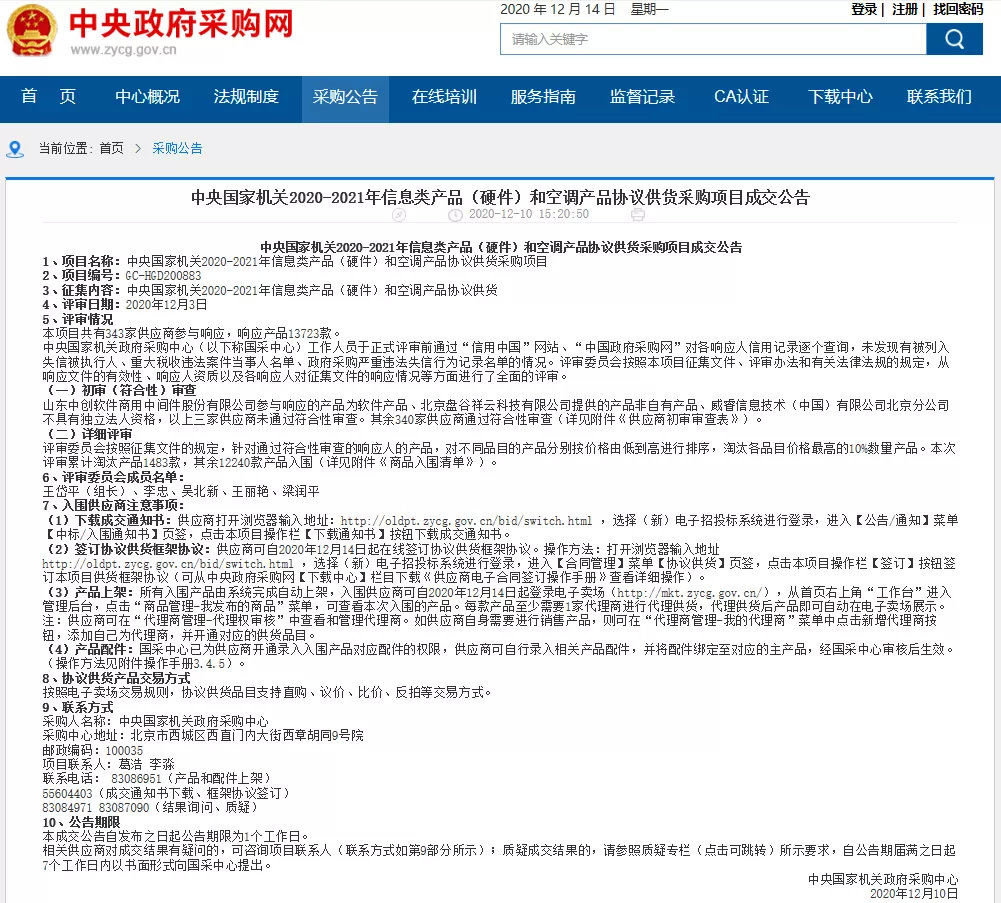Click the blue location pin icon
Viewport: 1001px width, 903px height.
click(x=15, y=149)
